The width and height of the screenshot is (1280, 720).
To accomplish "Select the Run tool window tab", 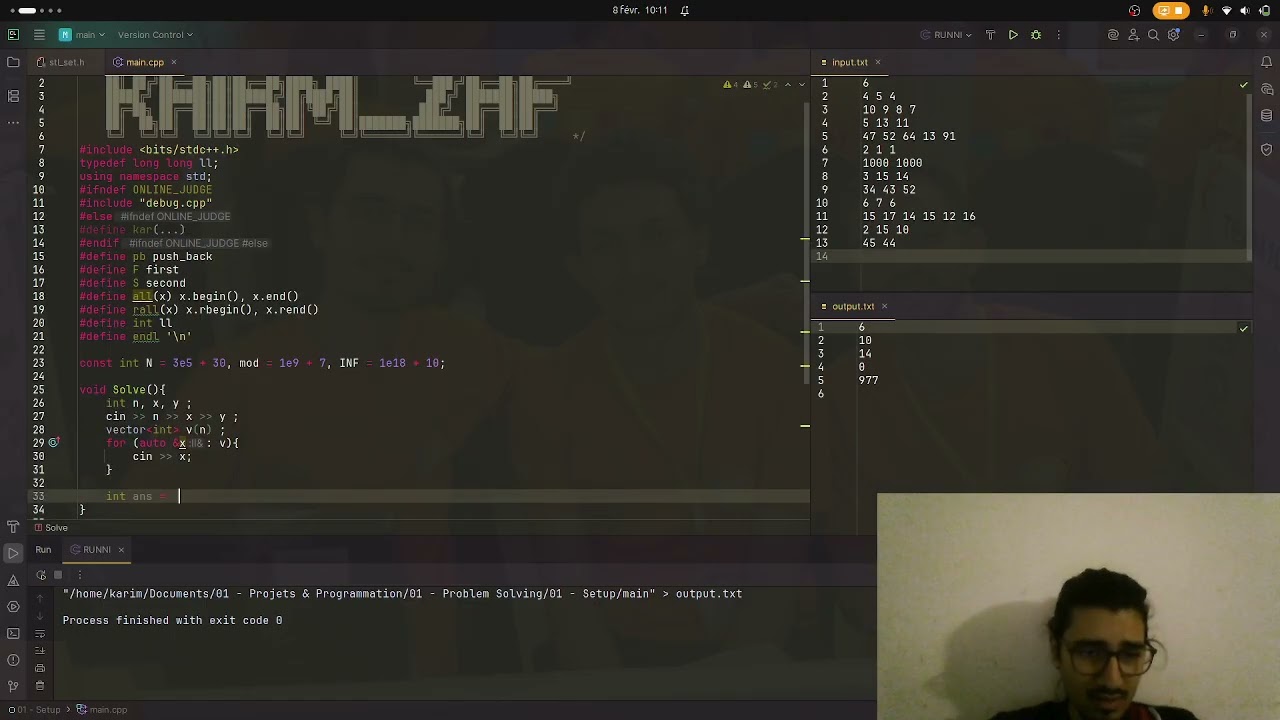I will 43,549.
